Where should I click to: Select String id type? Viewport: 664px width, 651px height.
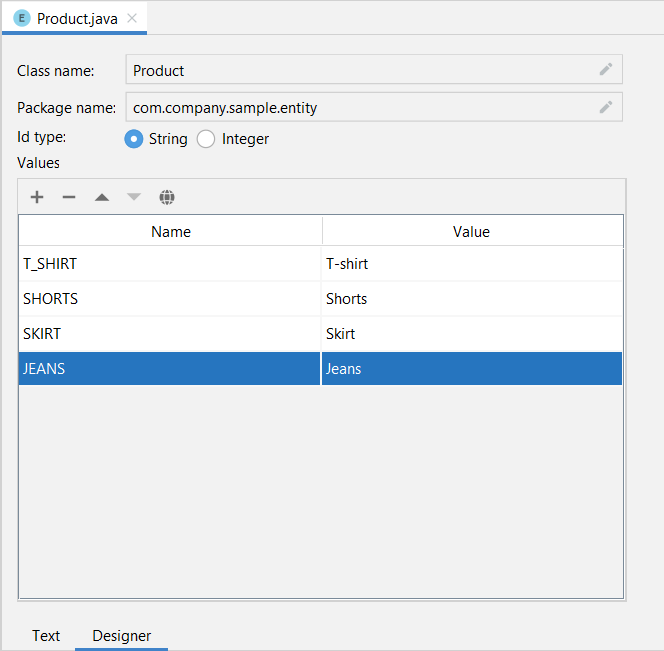pos(134,139)
